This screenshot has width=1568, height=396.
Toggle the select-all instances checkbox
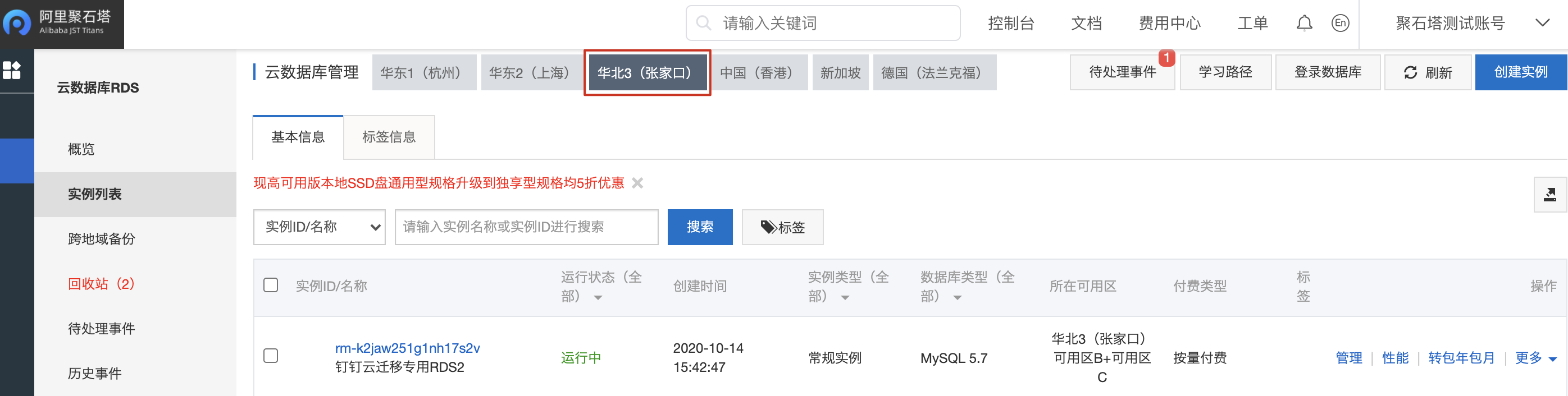[271, 286]
